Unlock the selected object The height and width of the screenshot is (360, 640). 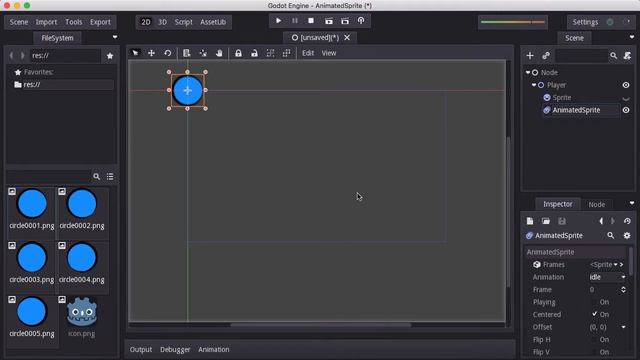[x=254, y=53]
